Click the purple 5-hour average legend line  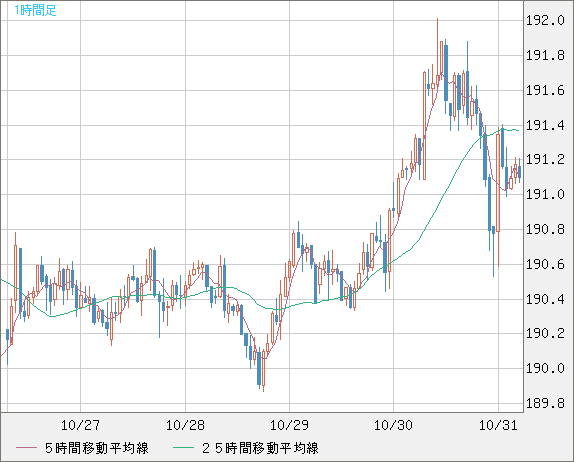(x=26, y=448)
